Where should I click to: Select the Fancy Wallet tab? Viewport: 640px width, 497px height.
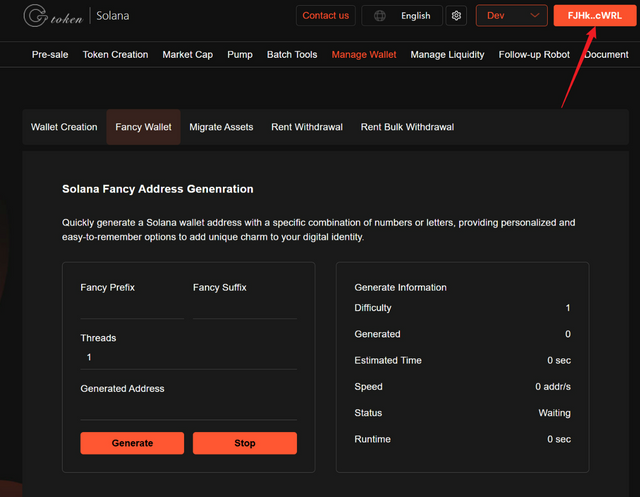tap(143, 127)
